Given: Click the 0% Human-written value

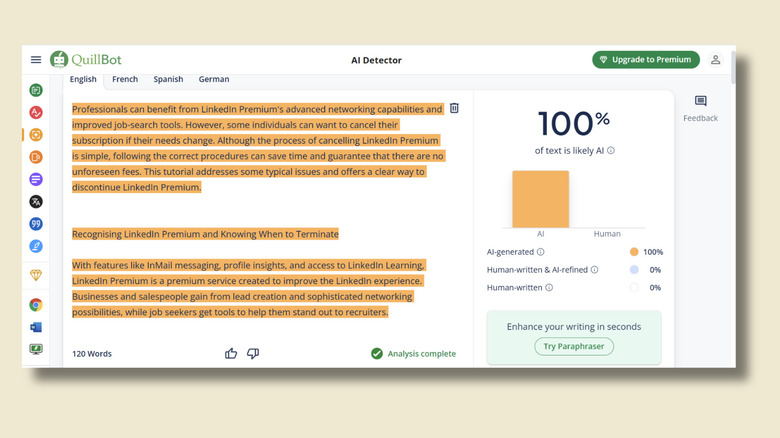Looking at the screenshot, I should [655, 288].
